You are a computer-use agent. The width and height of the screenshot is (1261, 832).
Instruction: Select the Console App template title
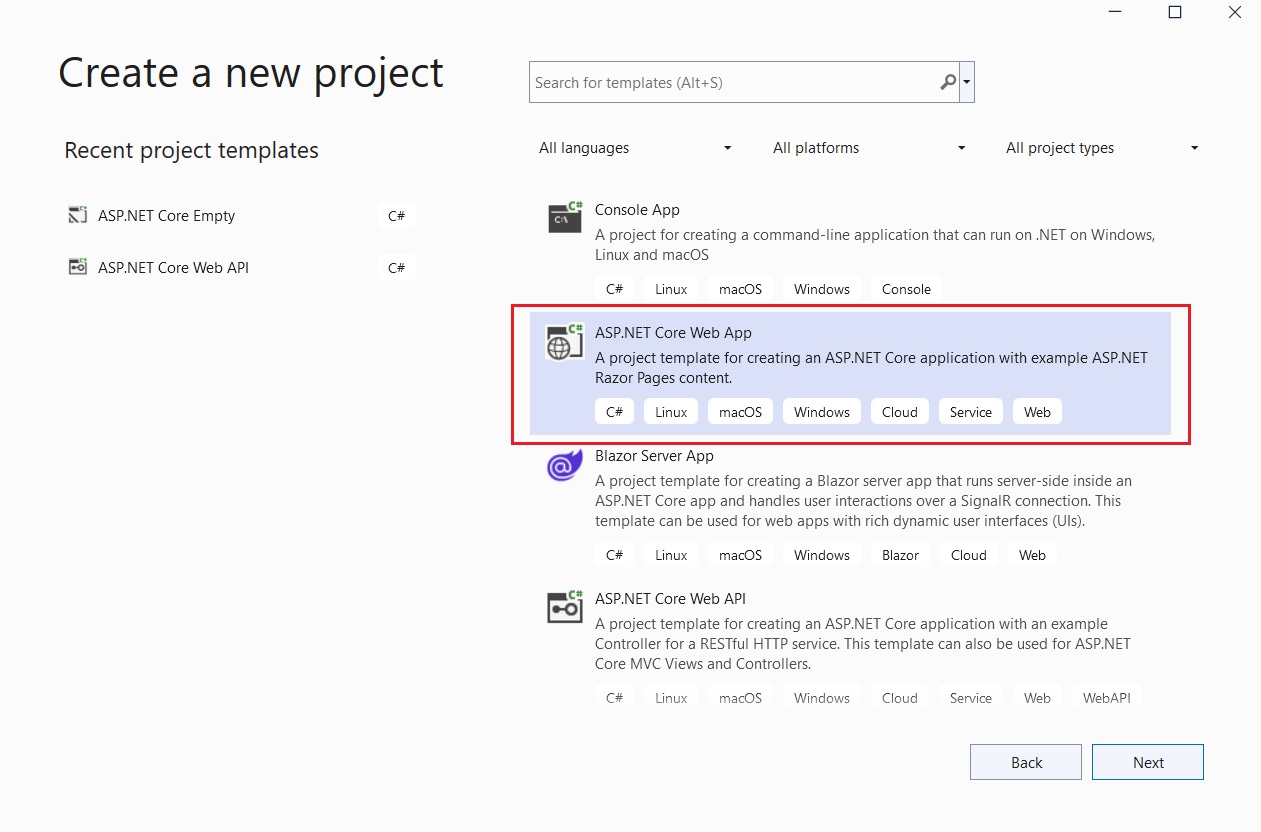pos(637,210)
